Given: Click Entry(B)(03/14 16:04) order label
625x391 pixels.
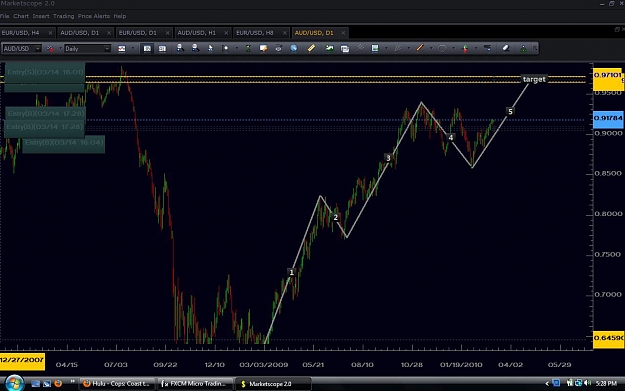Looking at the screenshot, I should click(x=64, y=143).
